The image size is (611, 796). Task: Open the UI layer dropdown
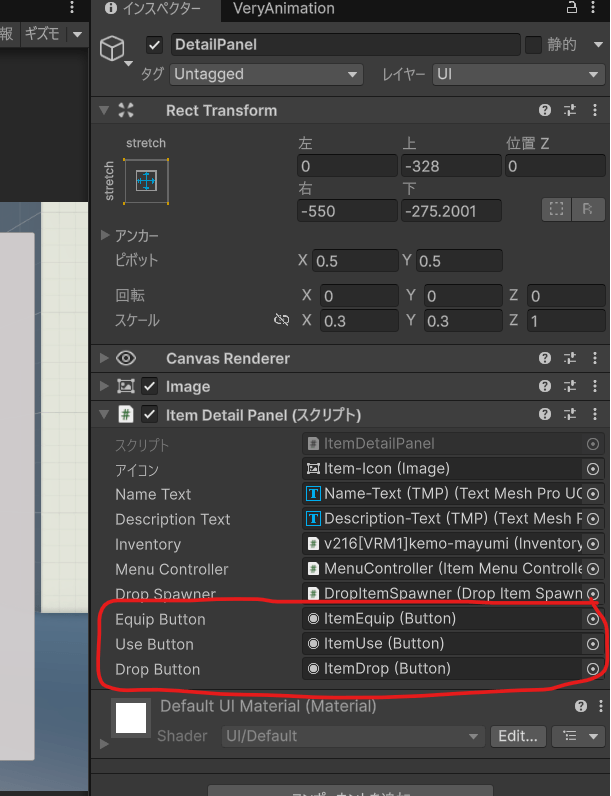tap(517, 74)
